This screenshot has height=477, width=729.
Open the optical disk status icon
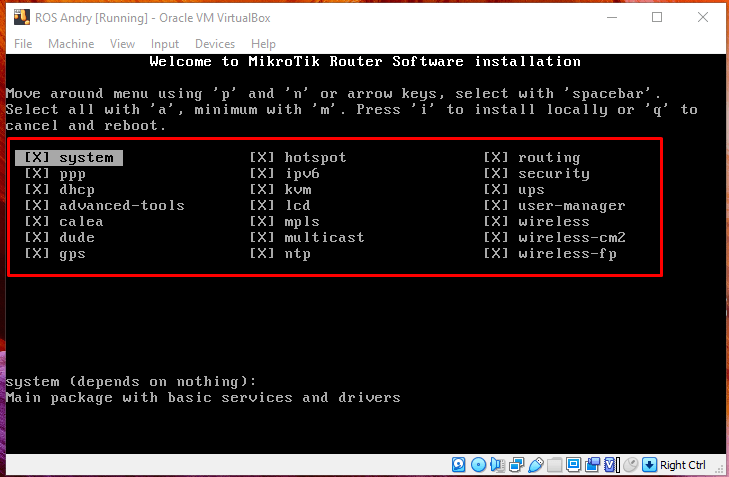478,465
